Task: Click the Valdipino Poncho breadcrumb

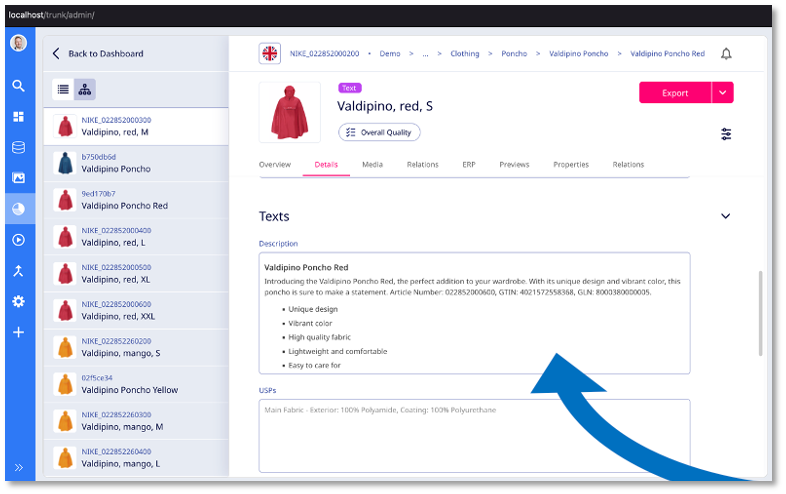Action: point(578,54)
